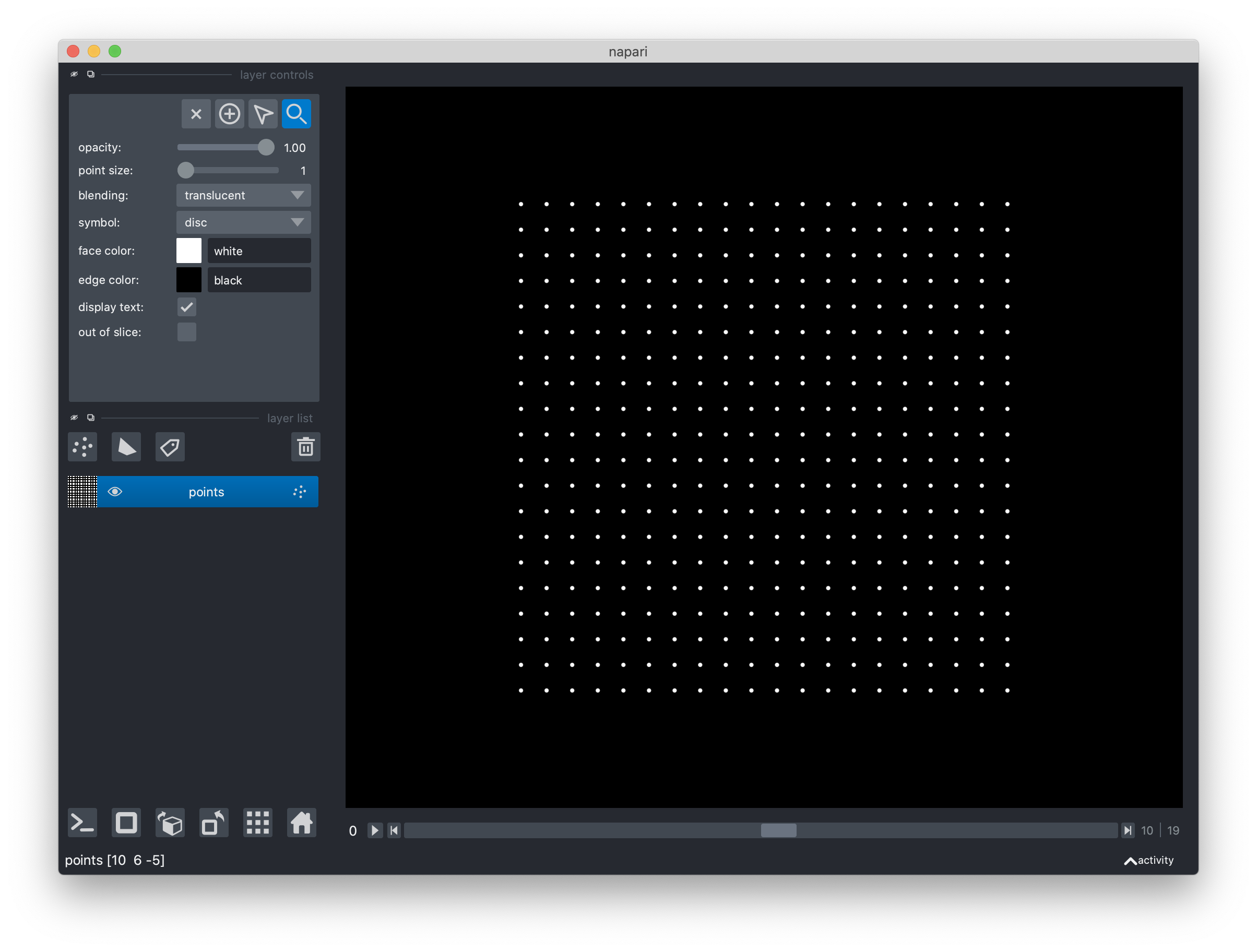Screen dimensions: 1257x952
Task: Create a new labels layer
Action: (169, 447)
